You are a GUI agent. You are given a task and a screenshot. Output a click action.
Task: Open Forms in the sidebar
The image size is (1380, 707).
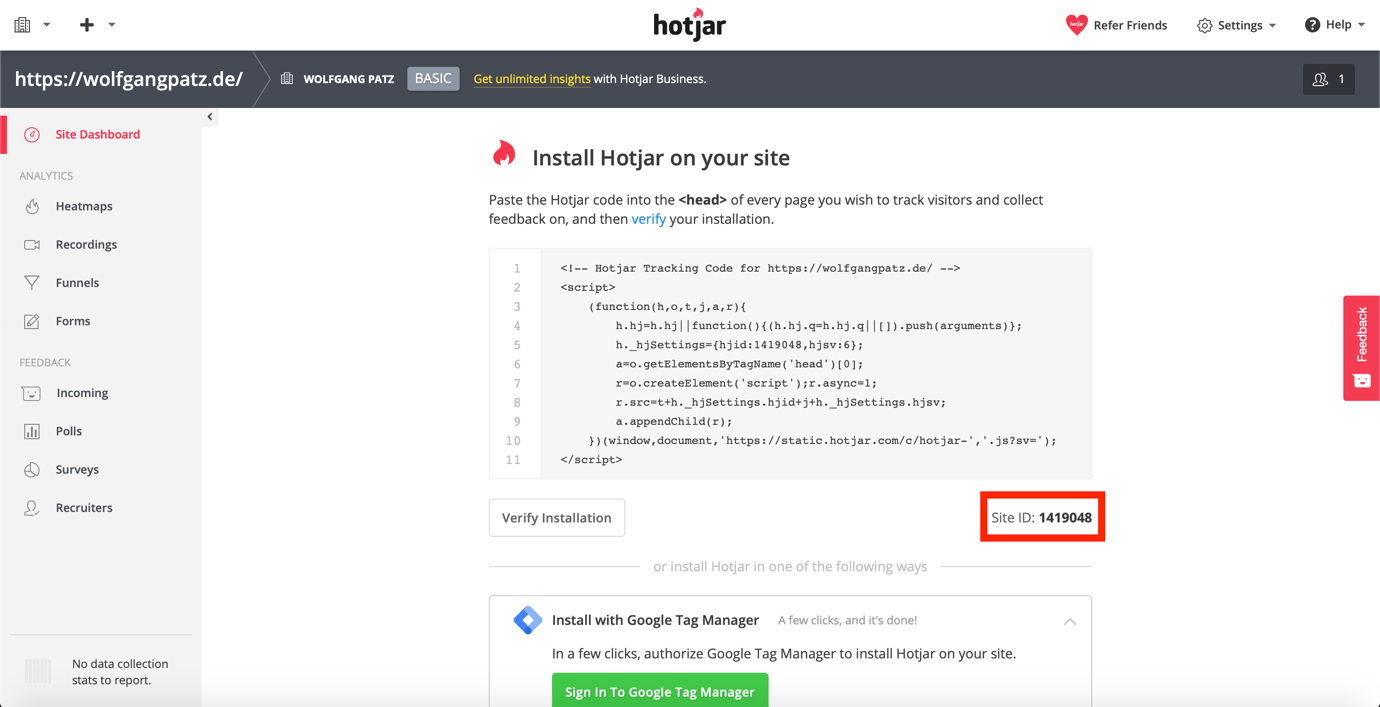click(x=73, y=321)
